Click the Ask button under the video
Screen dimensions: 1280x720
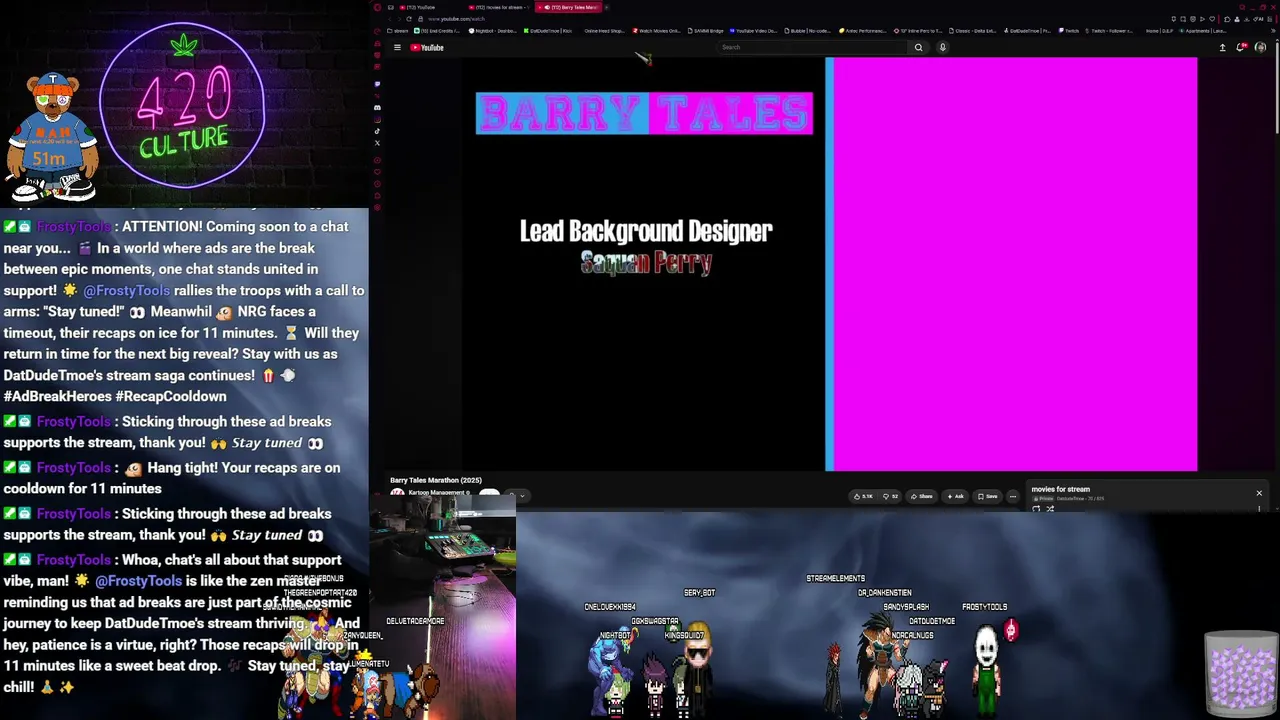click(x=955, y=496)
